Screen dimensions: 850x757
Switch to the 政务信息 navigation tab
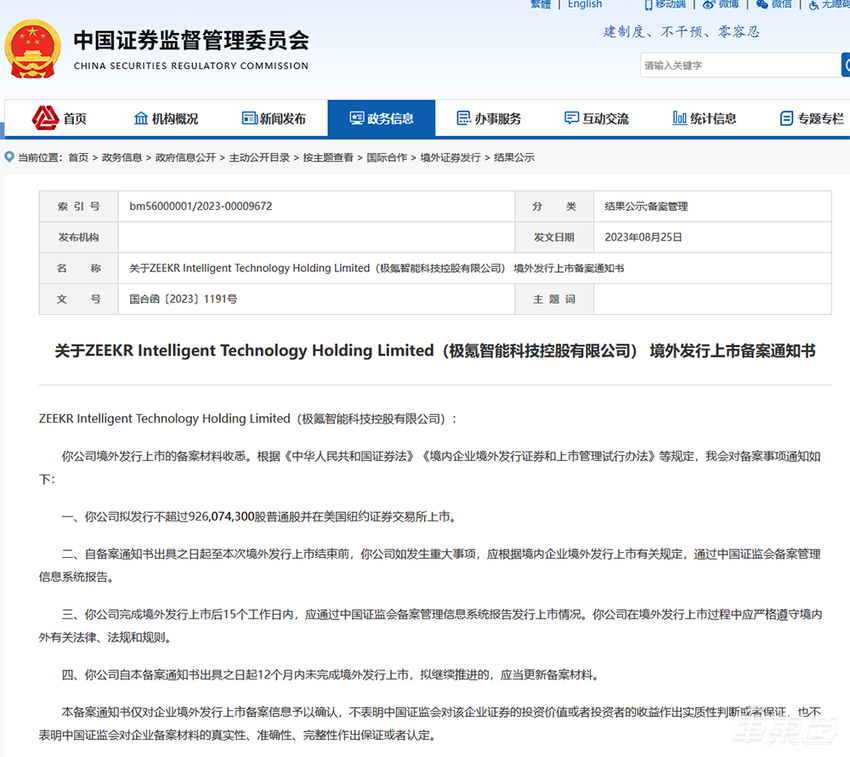tap(381, 117)
